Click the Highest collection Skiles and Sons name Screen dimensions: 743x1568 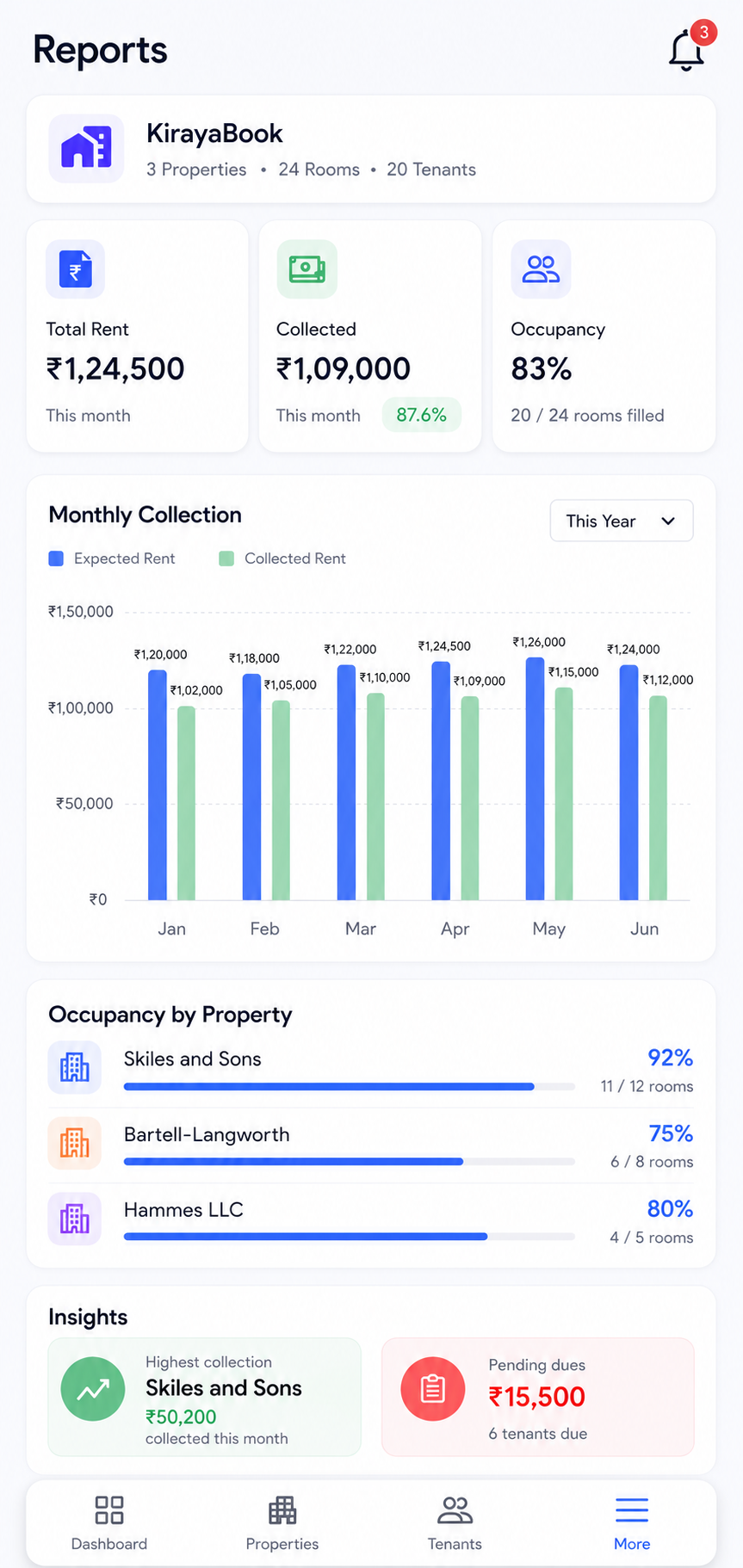pyautogui.click(x=224, y=1388)
